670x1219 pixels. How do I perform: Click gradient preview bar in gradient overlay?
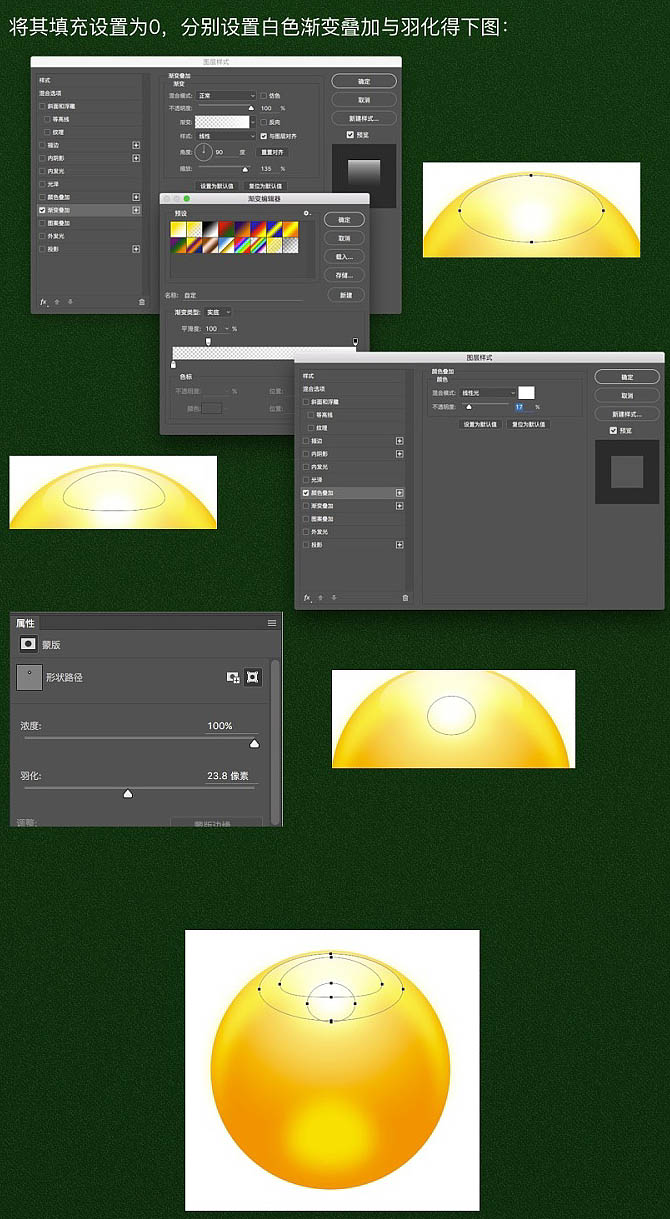tap(221, 122)
